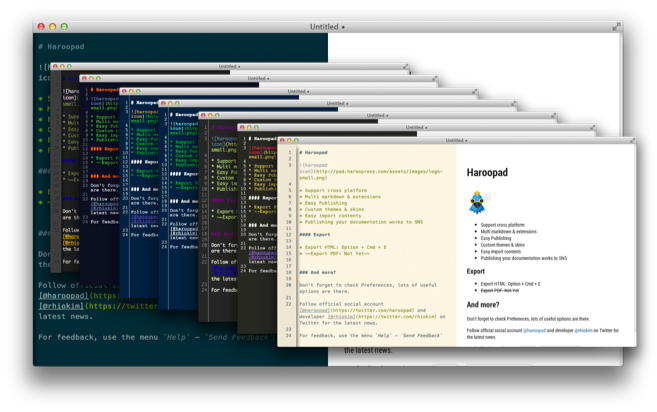Click the green zoom button of teal window

[x=64, y=26]
